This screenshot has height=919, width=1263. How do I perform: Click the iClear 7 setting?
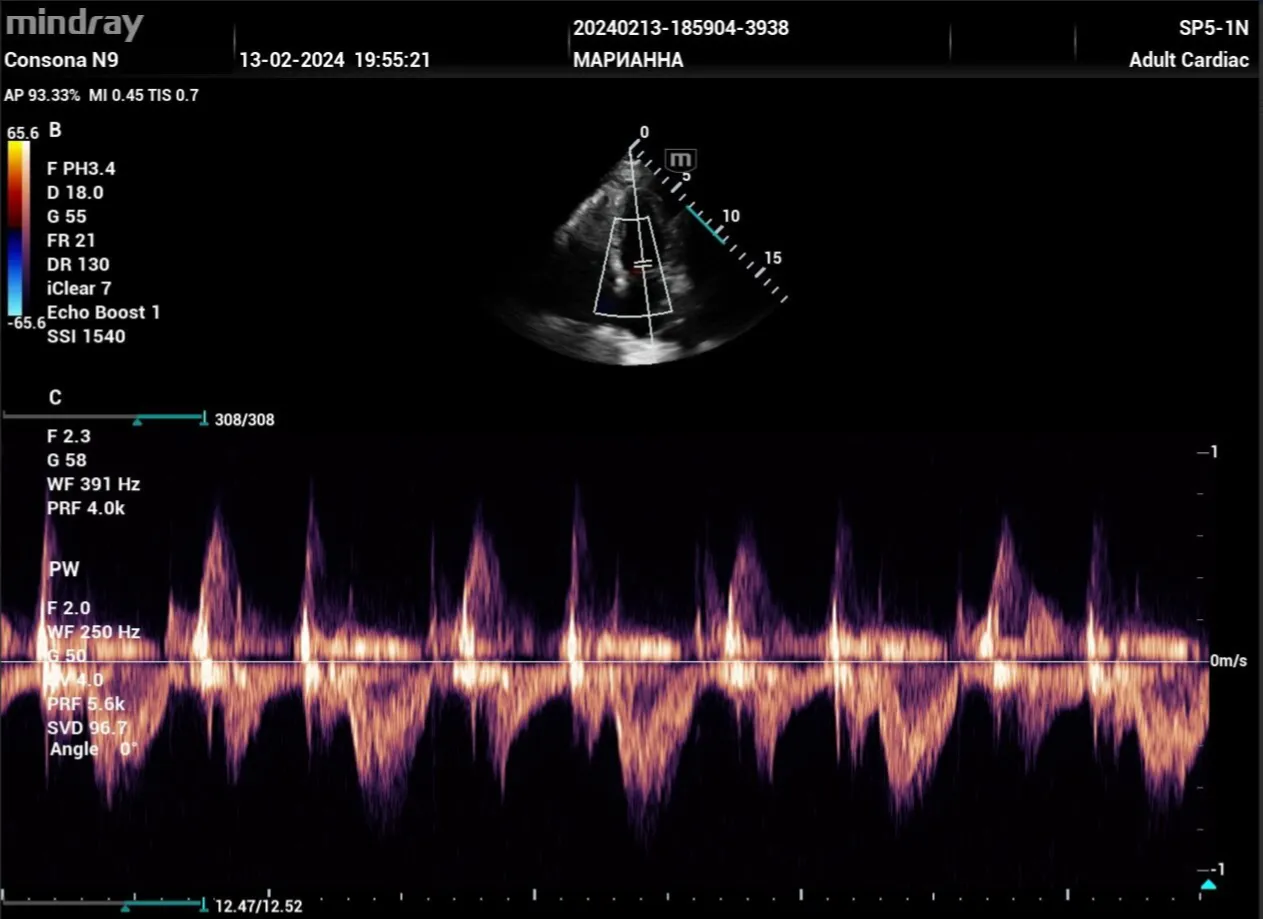[79, 288]
